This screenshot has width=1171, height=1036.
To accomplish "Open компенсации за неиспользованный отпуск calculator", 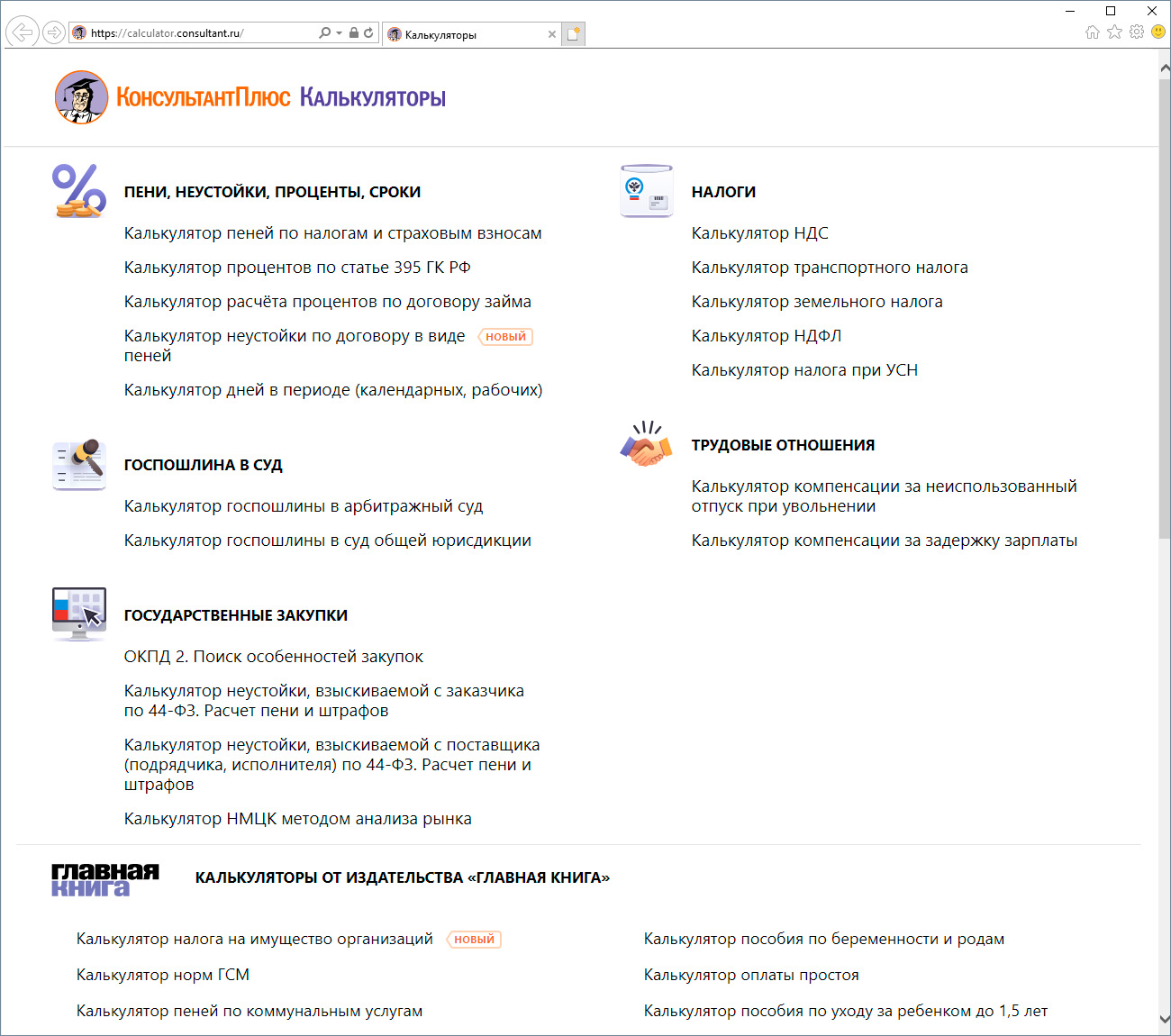I will click(884, 495).
